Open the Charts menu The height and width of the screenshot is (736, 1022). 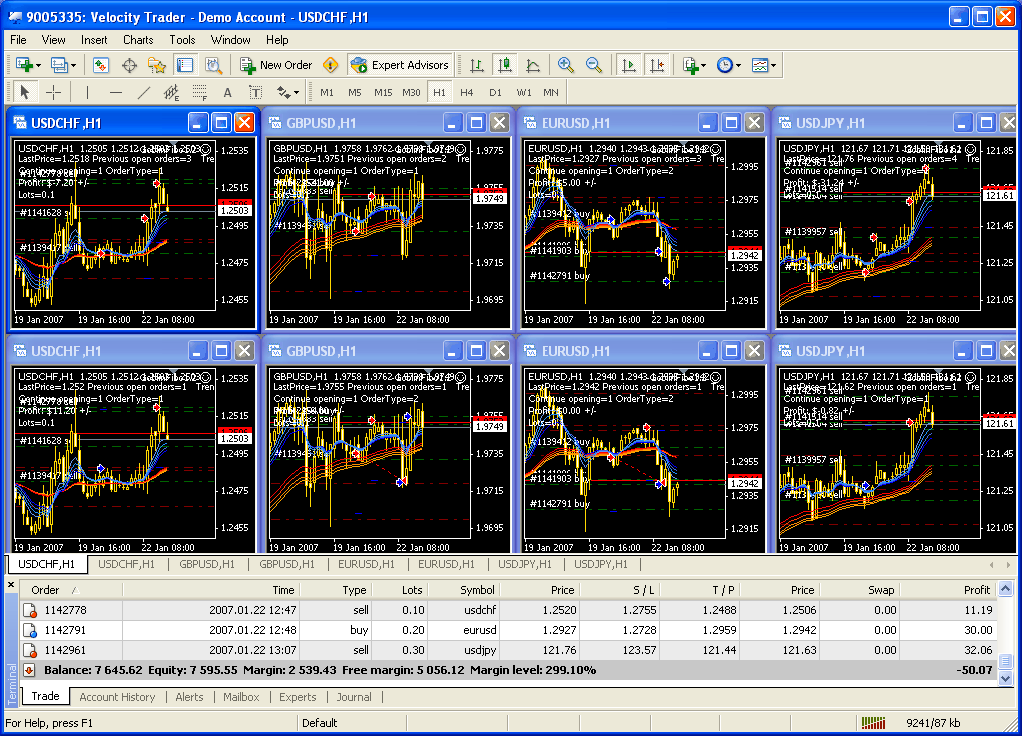[x=138, y=40]
